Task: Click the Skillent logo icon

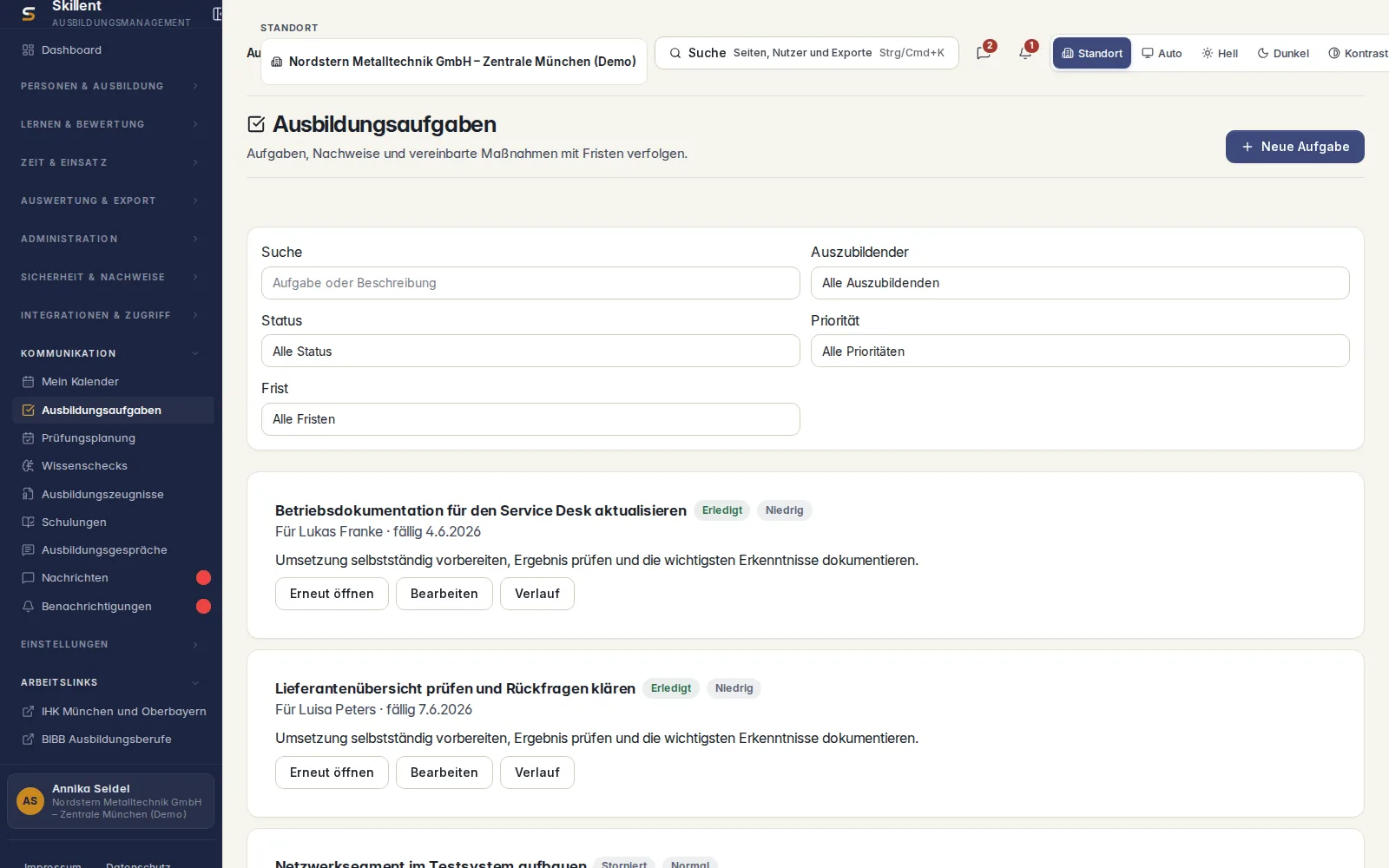Action: point(29,14)
